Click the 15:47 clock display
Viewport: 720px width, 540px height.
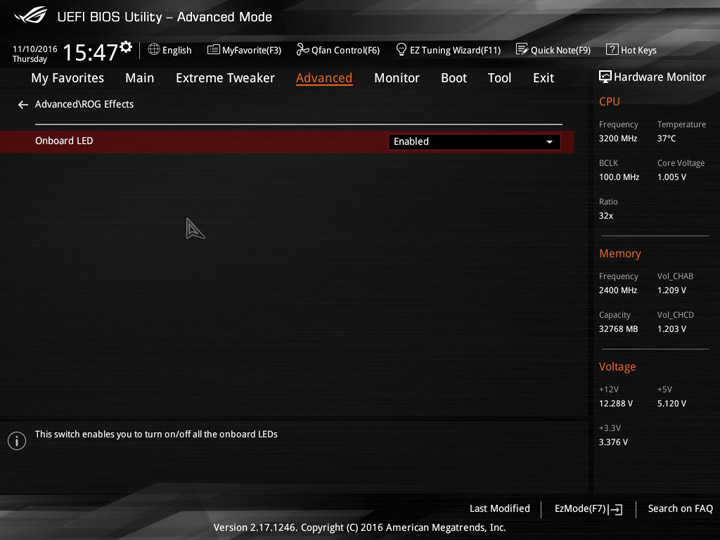(x=90, y=52)
